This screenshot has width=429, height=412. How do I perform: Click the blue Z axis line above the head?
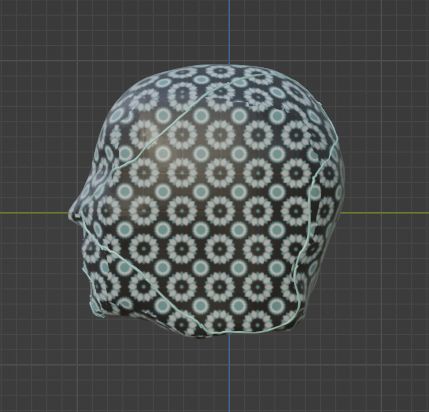[x=229, y=32]
